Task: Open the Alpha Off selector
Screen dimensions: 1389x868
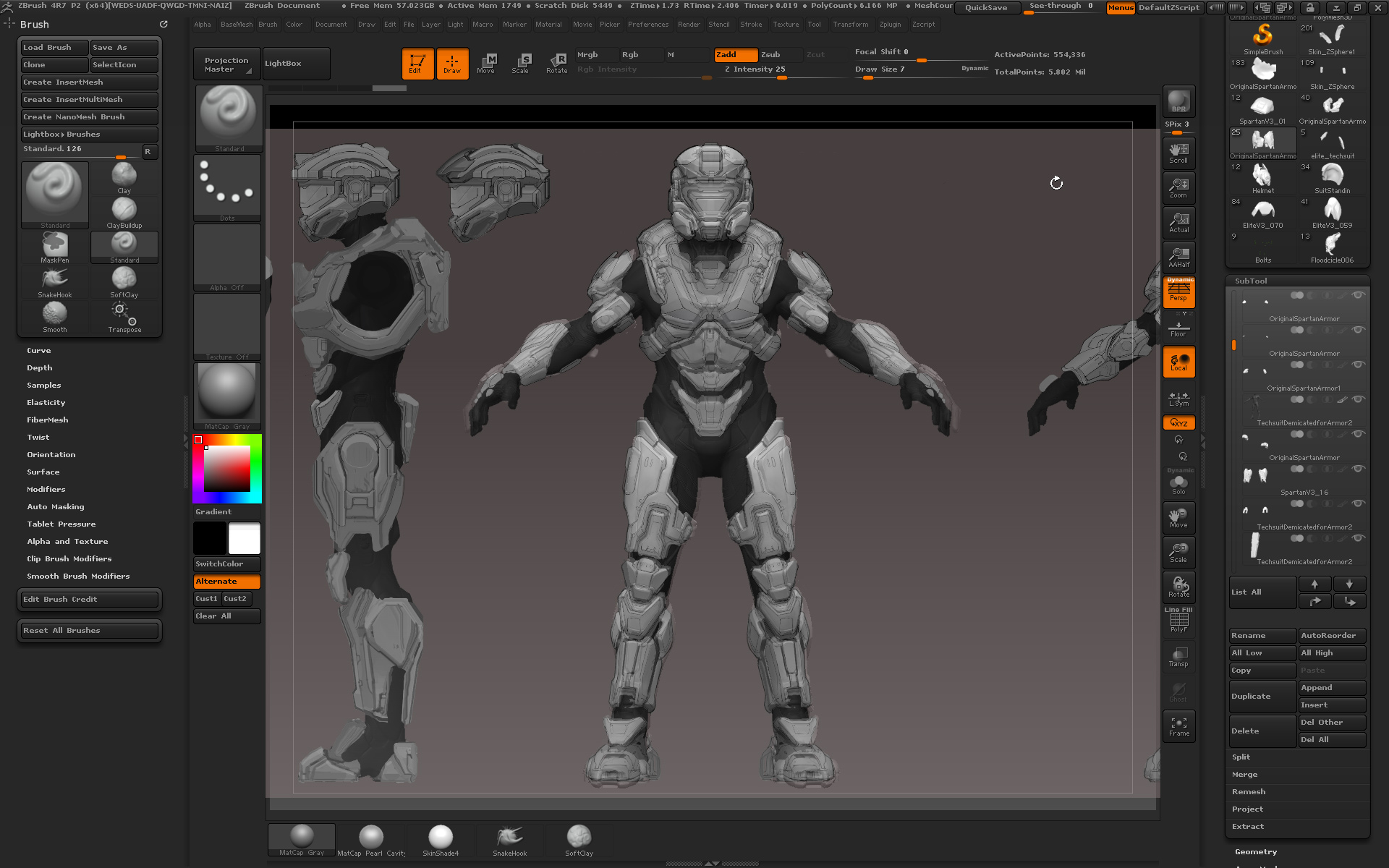Action: [x=227, y=258]
